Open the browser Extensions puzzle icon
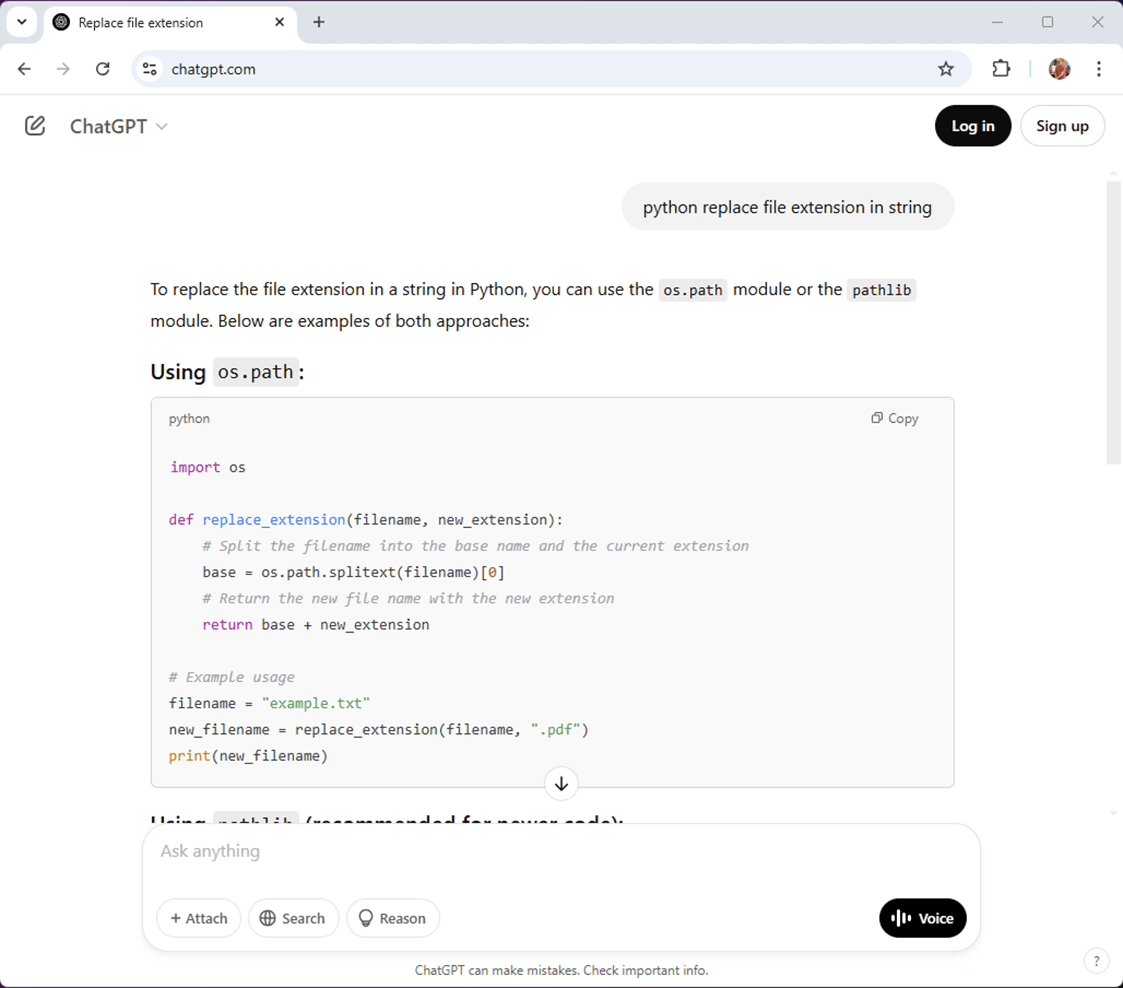The width and height of the screenshot is (1123, 988). click(1001, 69)
